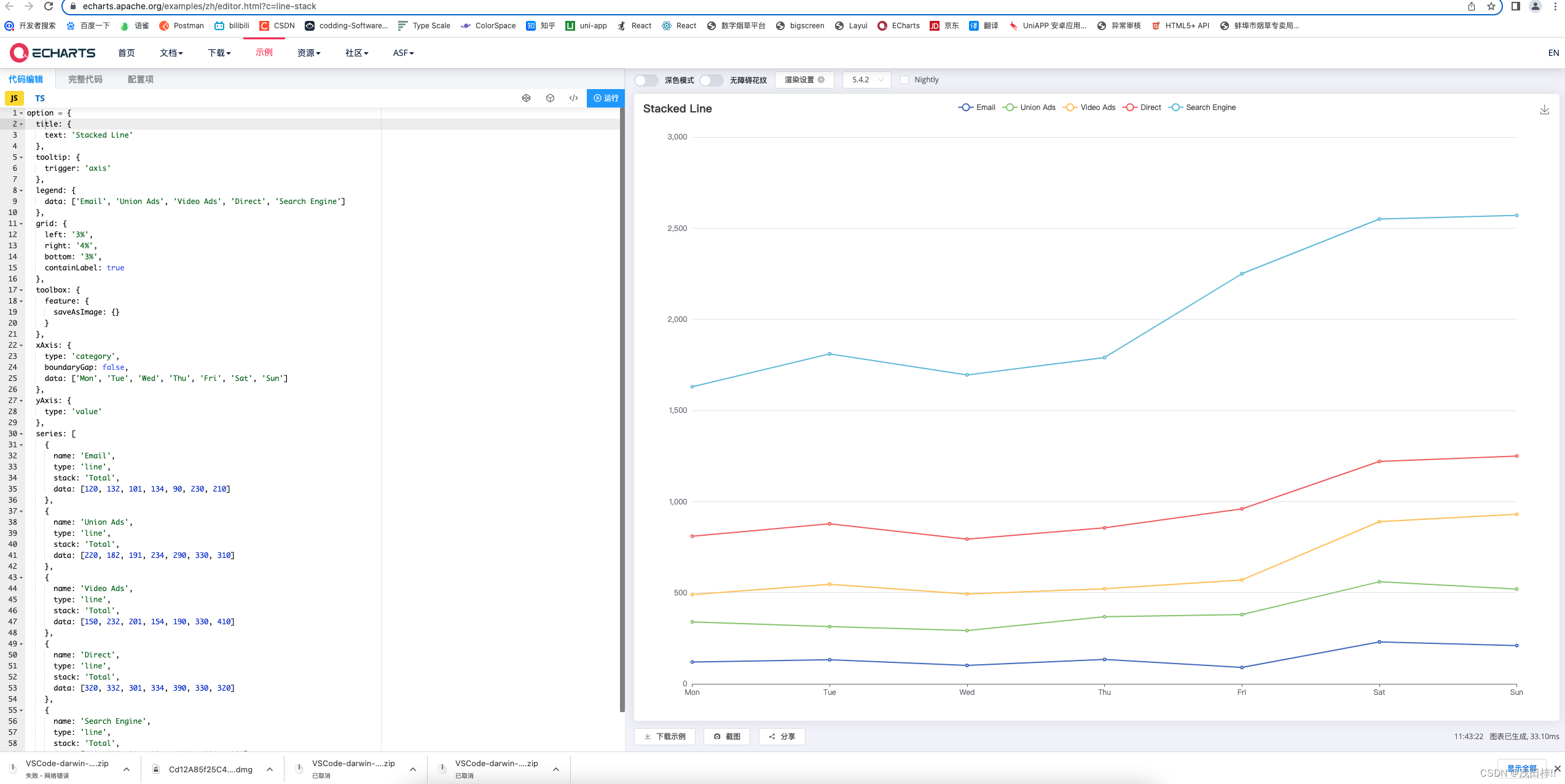Enable 深色模式 dark mode toggle
This screenshot has width=1565, height=784.
pyautogui.click(x=646, y=80)
